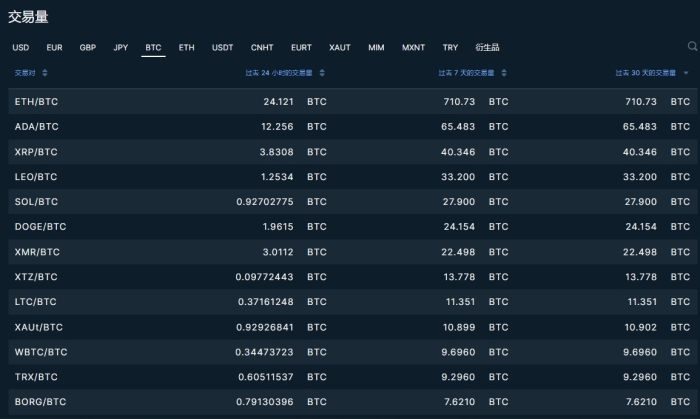Sort by past 24 hours volume arrows

click(321, 73)
